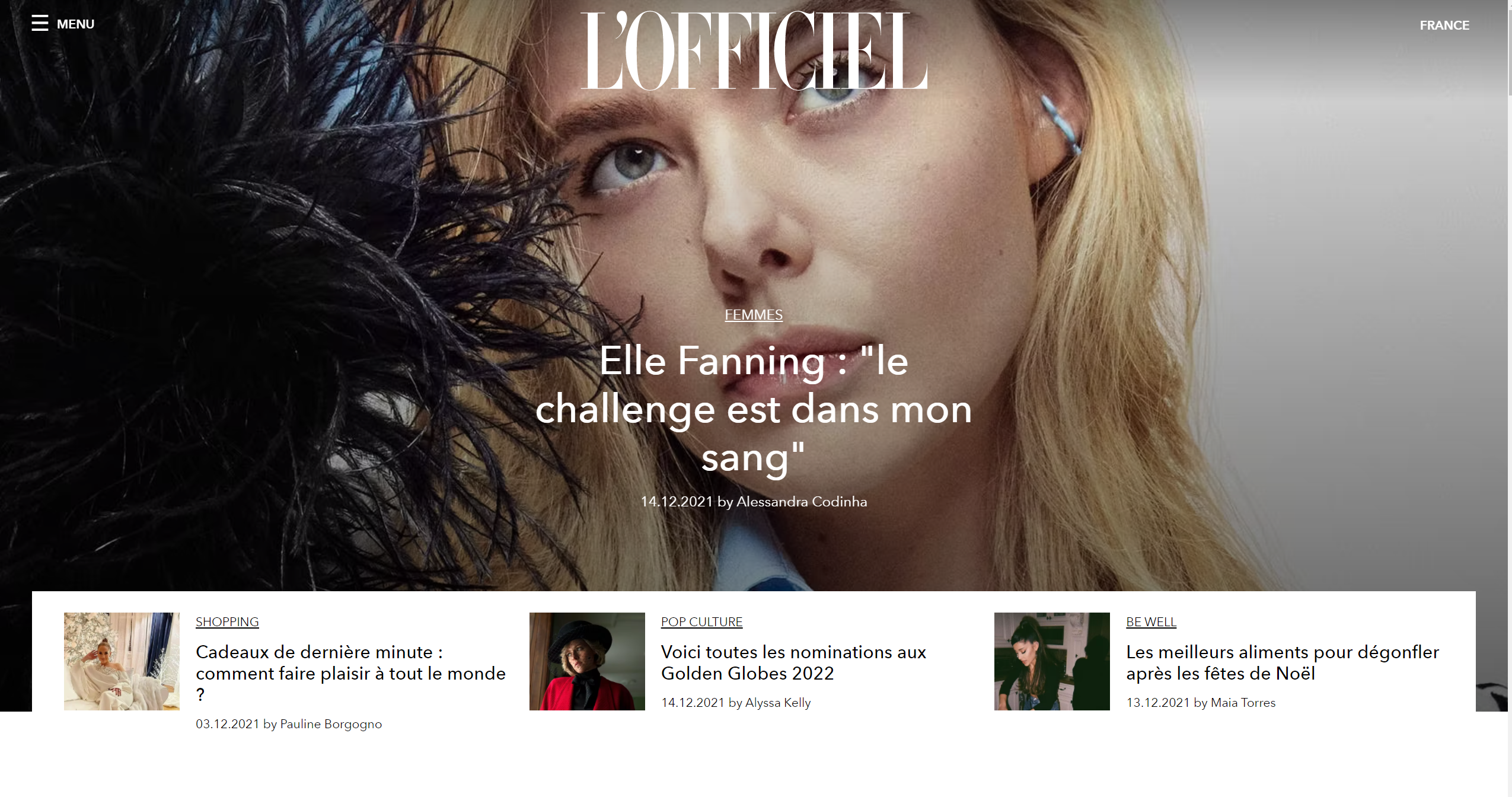Open the FRANCE edition selector
1512x797 pixels.
coord(1444,25)
